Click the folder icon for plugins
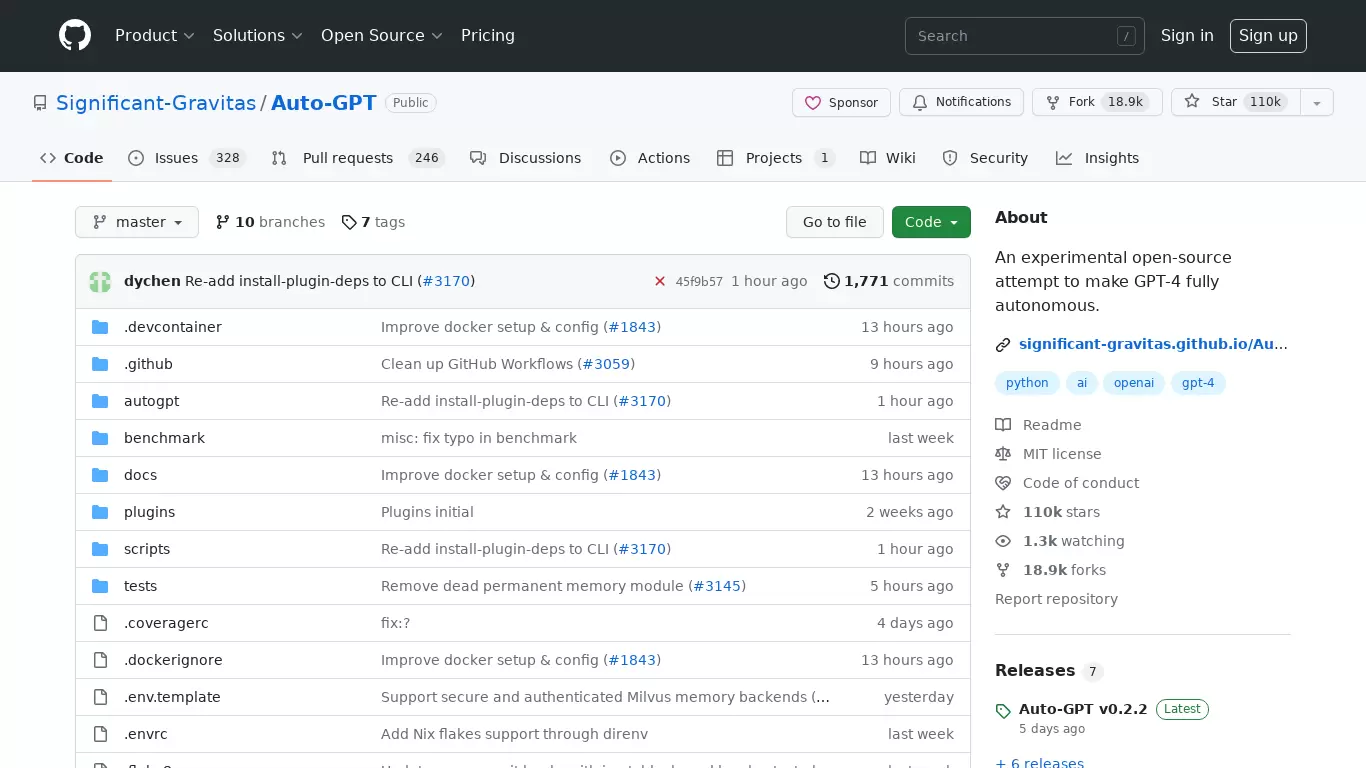Image resolution: width=1366 pixels, height=768 pixels. pyautogui.click(x=100, y=512)
